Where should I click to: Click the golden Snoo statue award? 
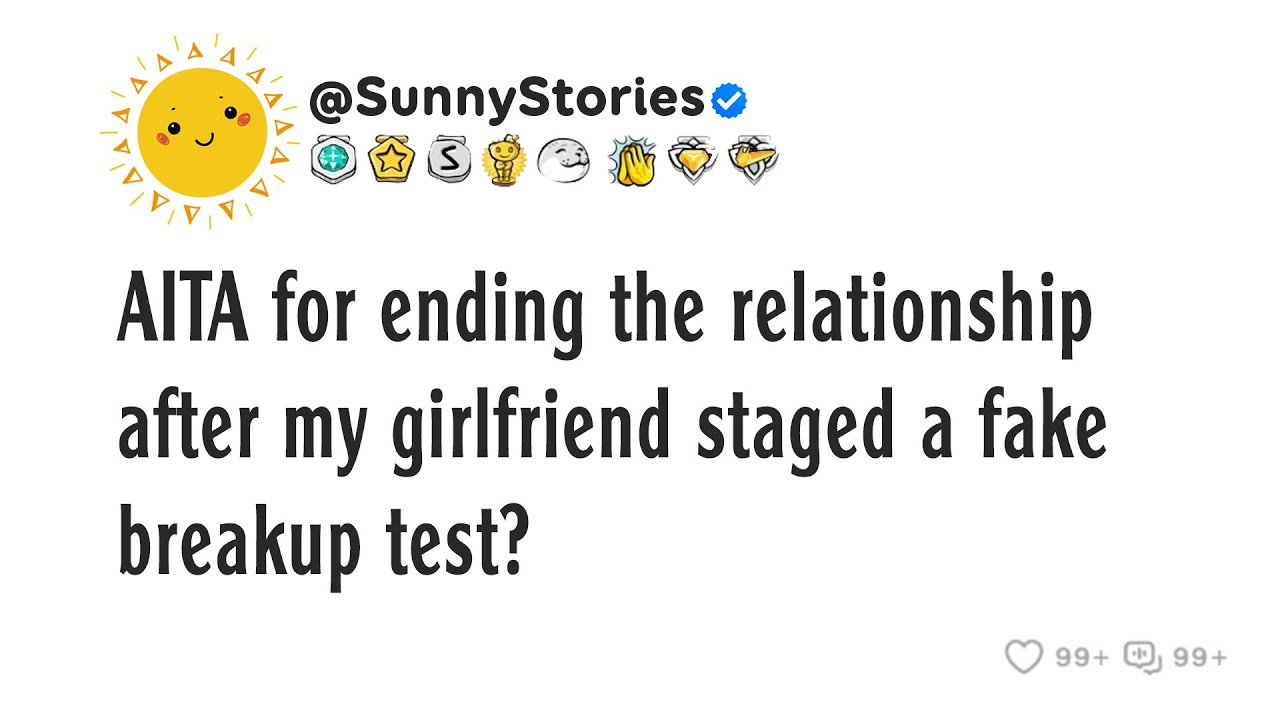coord(503,161)
